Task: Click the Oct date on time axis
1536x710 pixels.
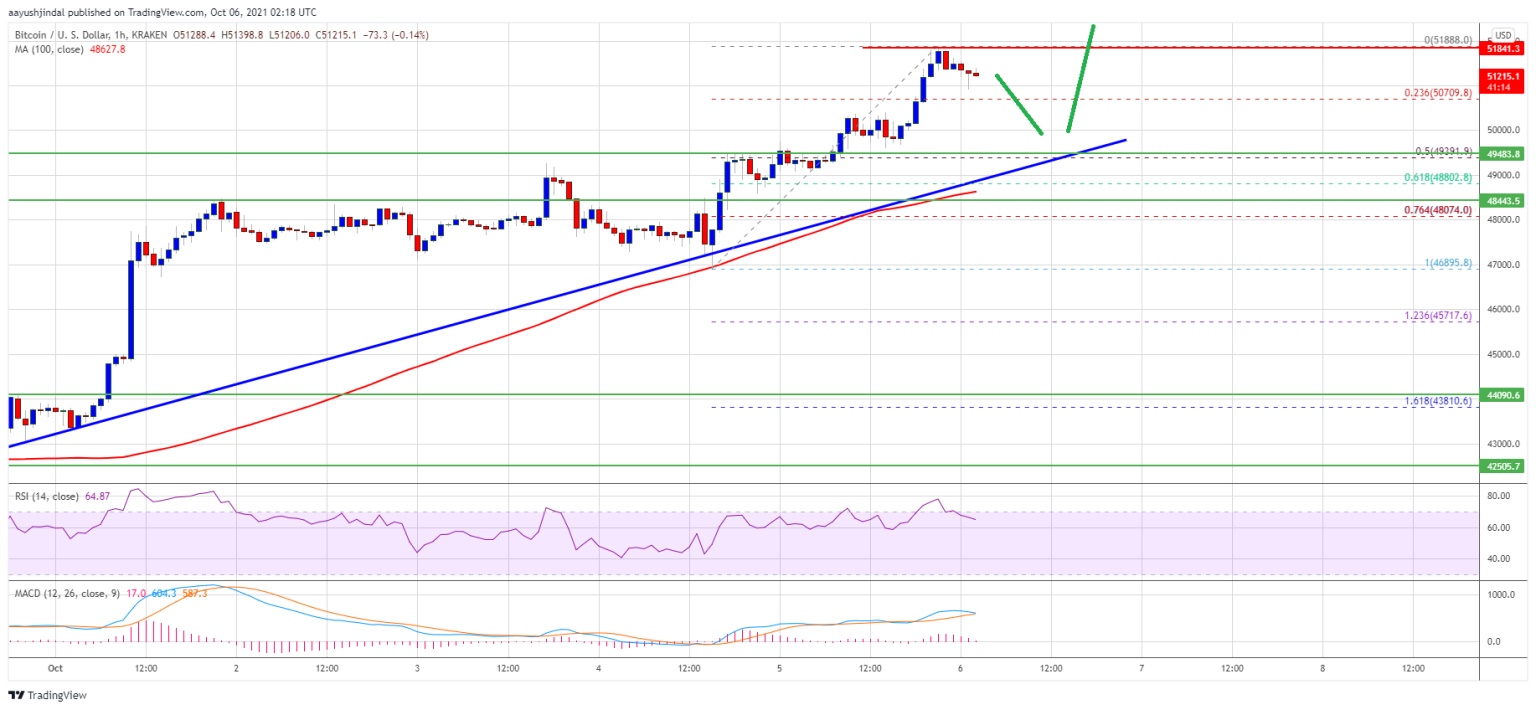Action: [55, 669]
